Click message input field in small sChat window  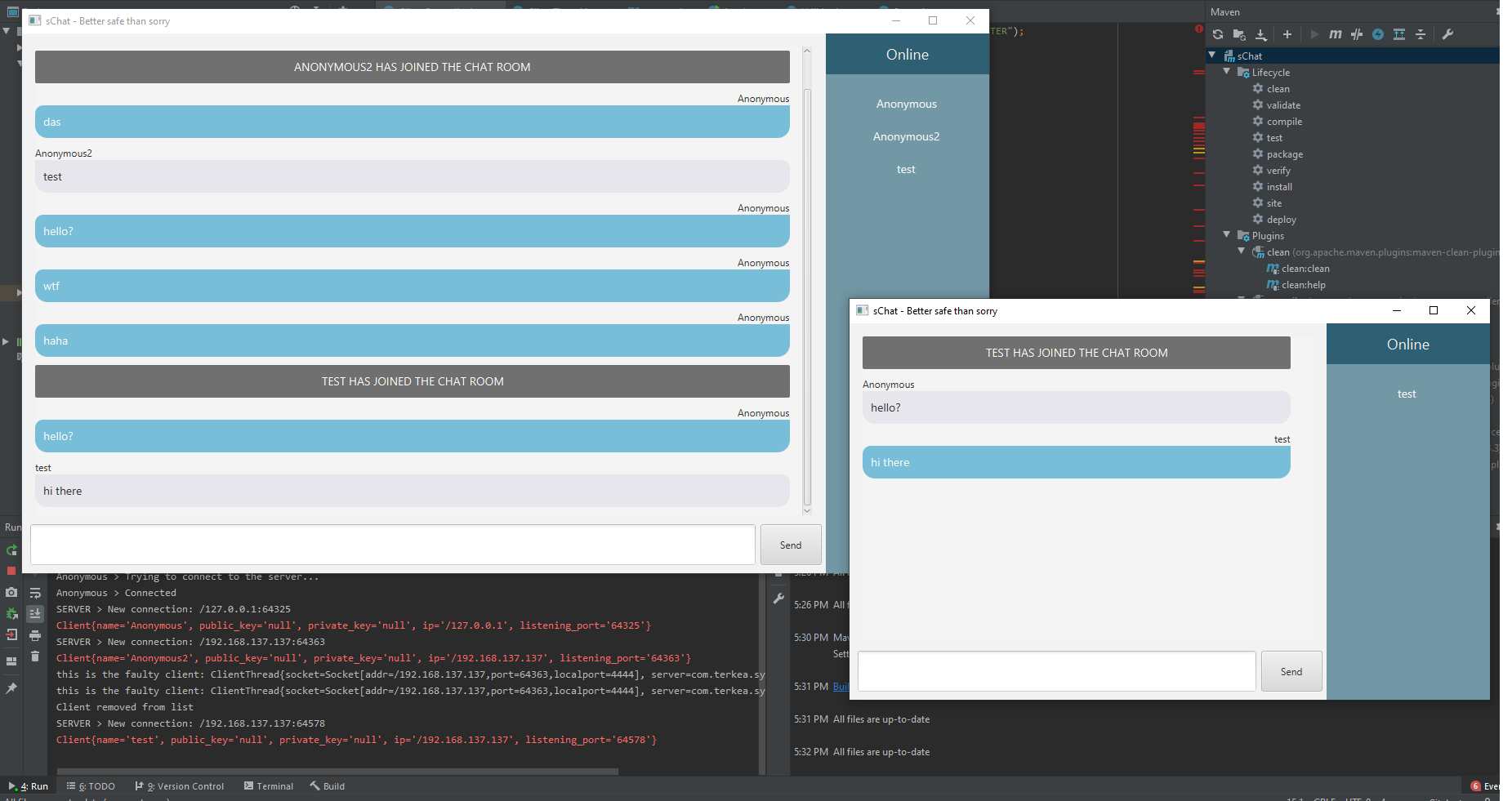coord(1057,671)
